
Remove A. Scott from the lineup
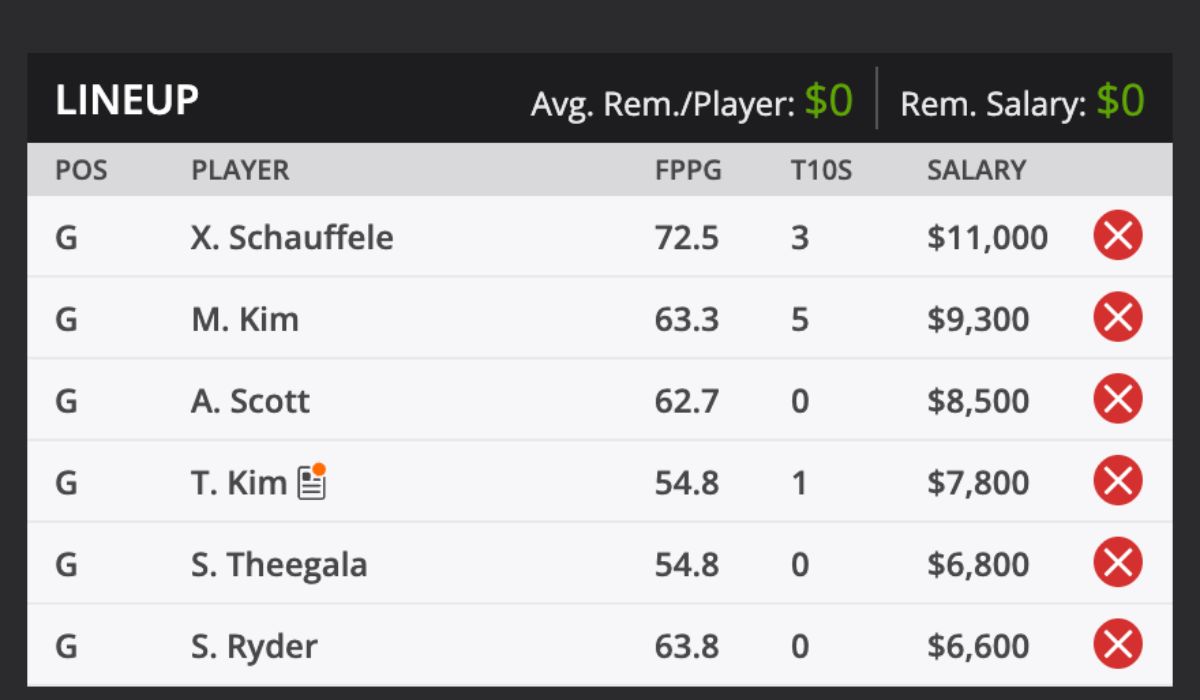pyautogui.click(x=1117, y=399)
